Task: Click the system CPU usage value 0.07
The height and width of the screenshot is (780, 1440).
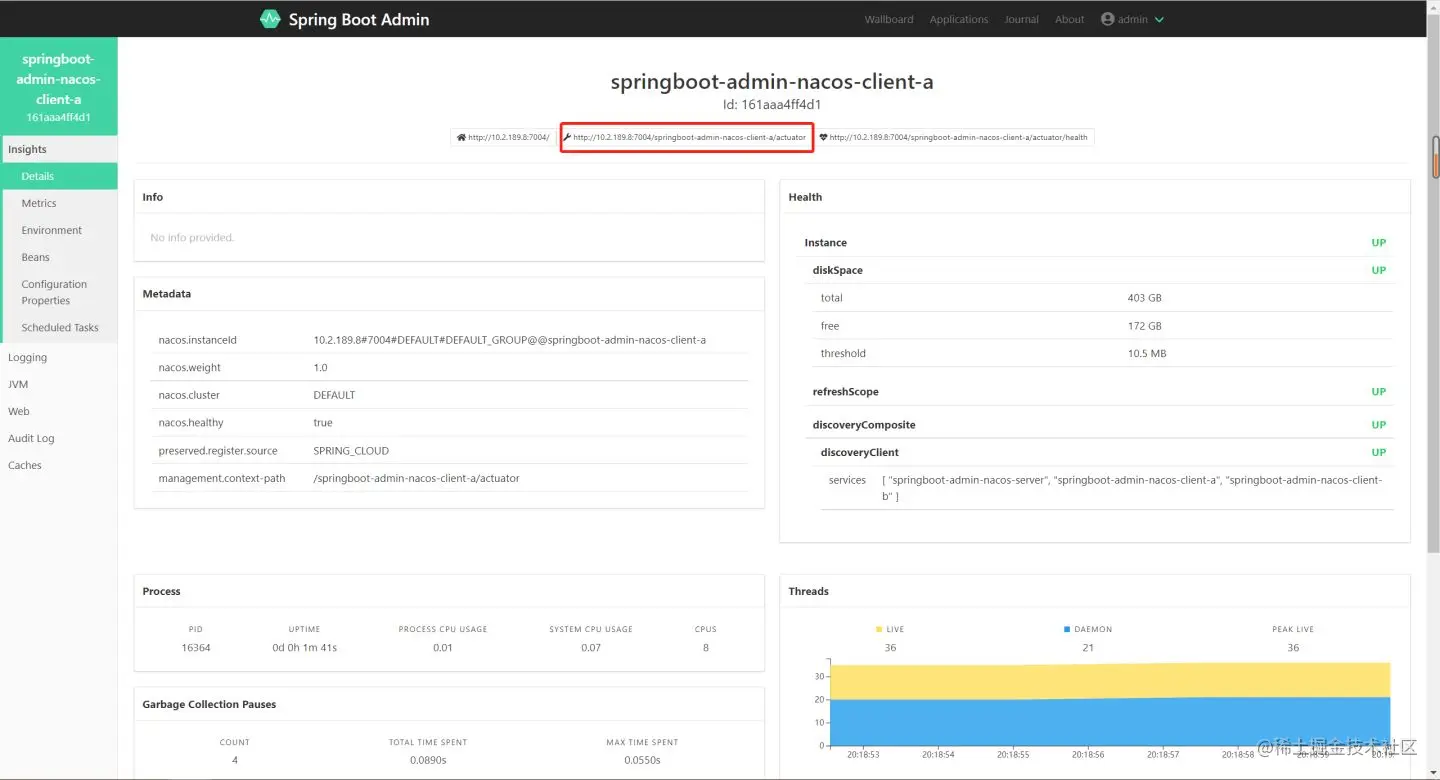Action: [x=591, y=648]
